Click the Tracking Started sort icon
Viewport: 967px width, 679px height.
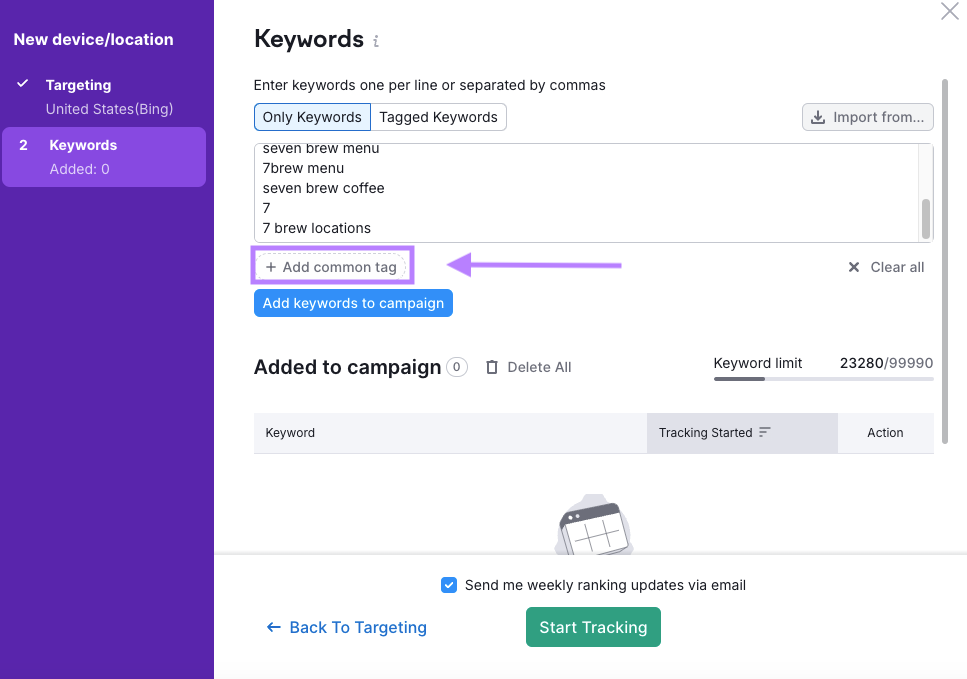pos(765,433)
